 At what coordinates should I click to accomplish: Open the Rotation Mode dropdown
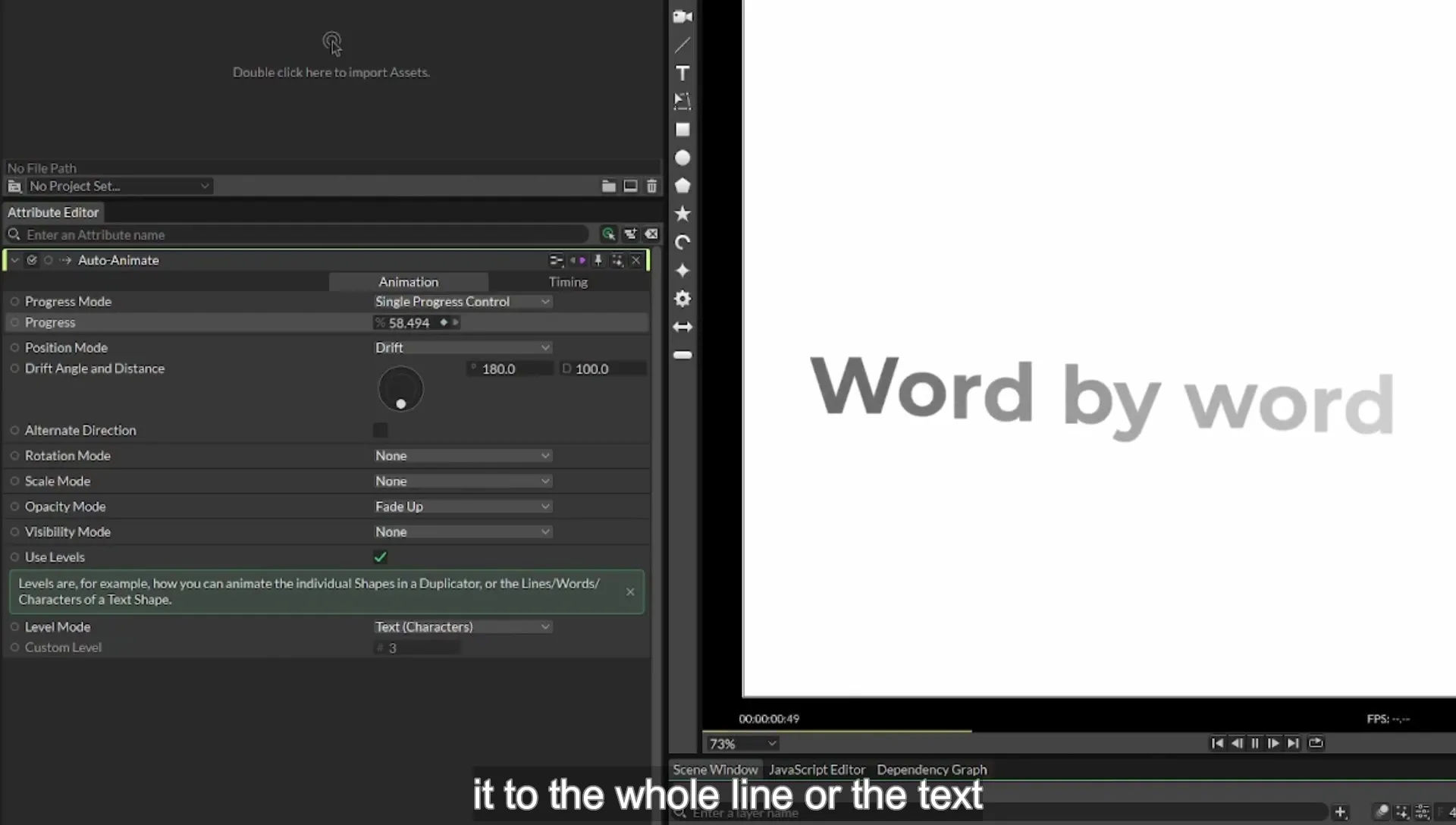[x=463, y=456]
